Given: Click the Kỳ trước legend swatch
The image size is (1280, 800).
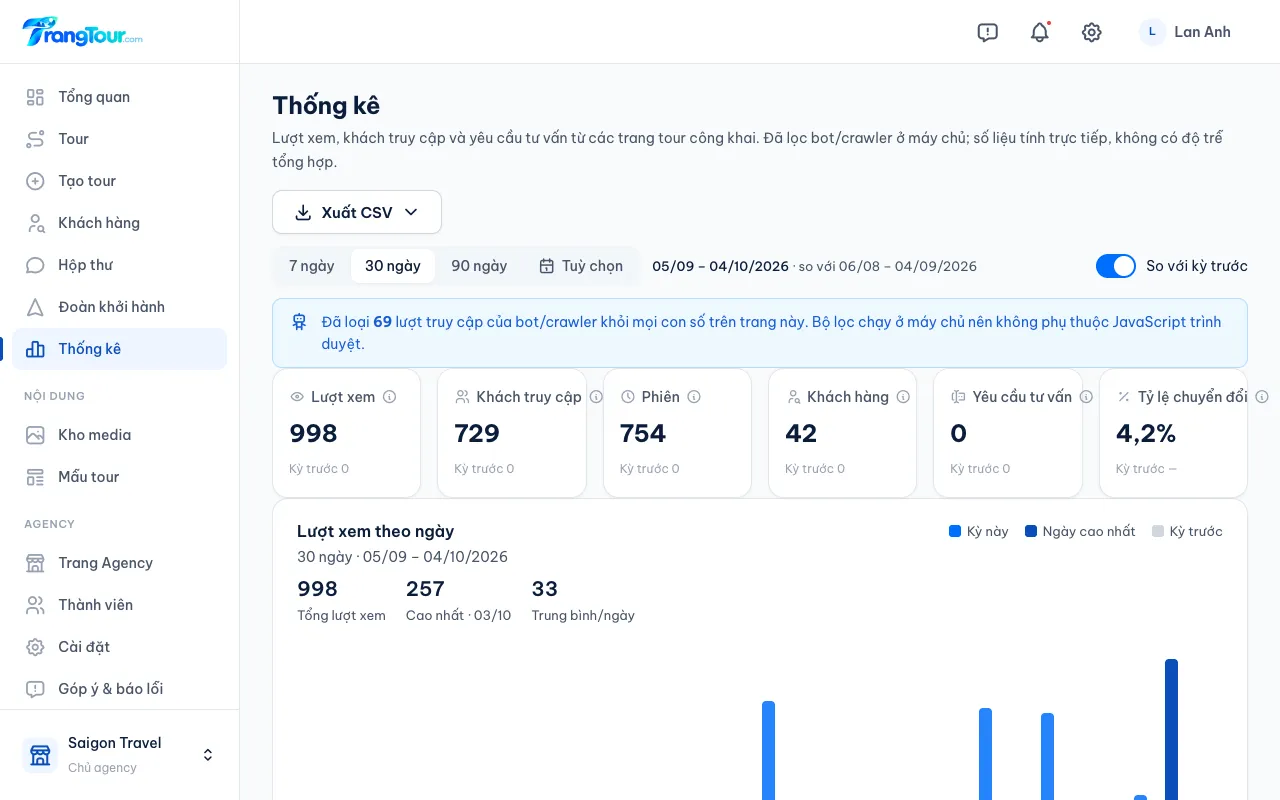Looking at the screenshot, I should (x=1158, y=531).
